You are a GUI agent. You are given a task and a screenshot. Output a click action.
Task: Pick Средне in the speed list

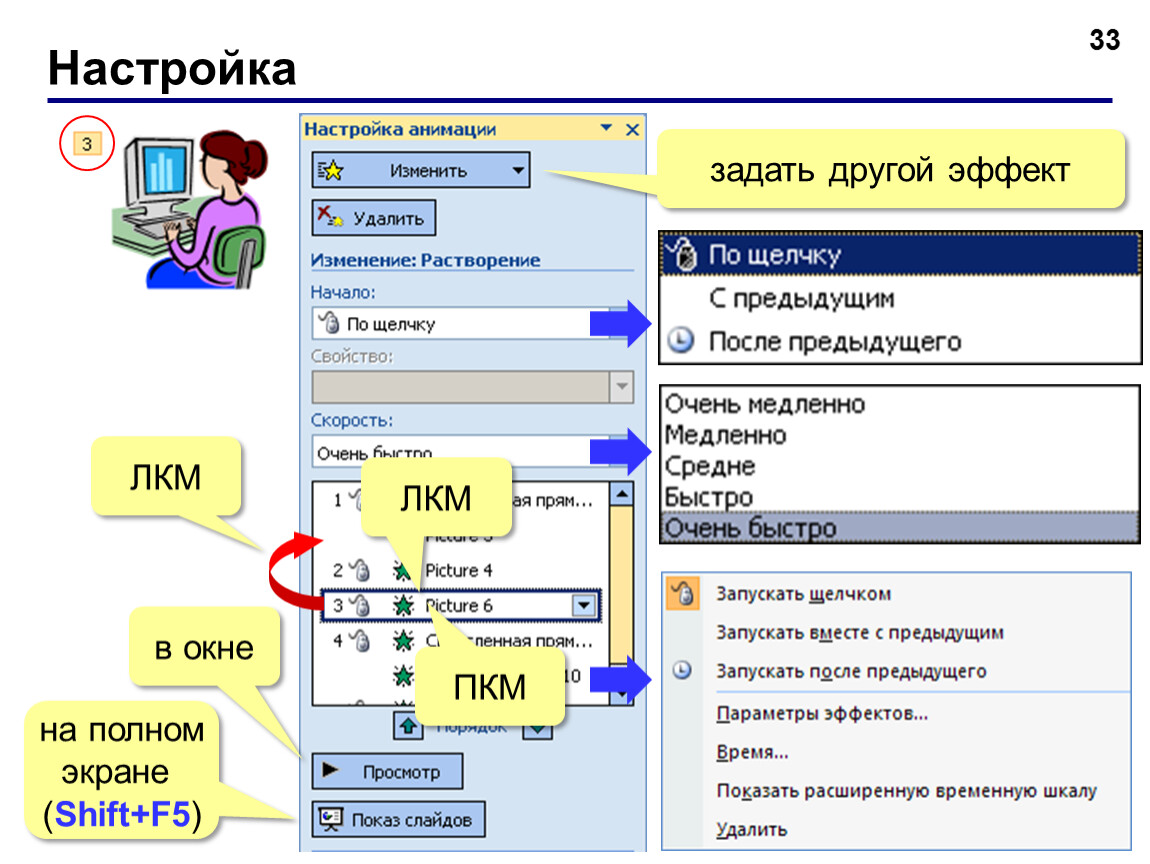(x=710, y=466)
